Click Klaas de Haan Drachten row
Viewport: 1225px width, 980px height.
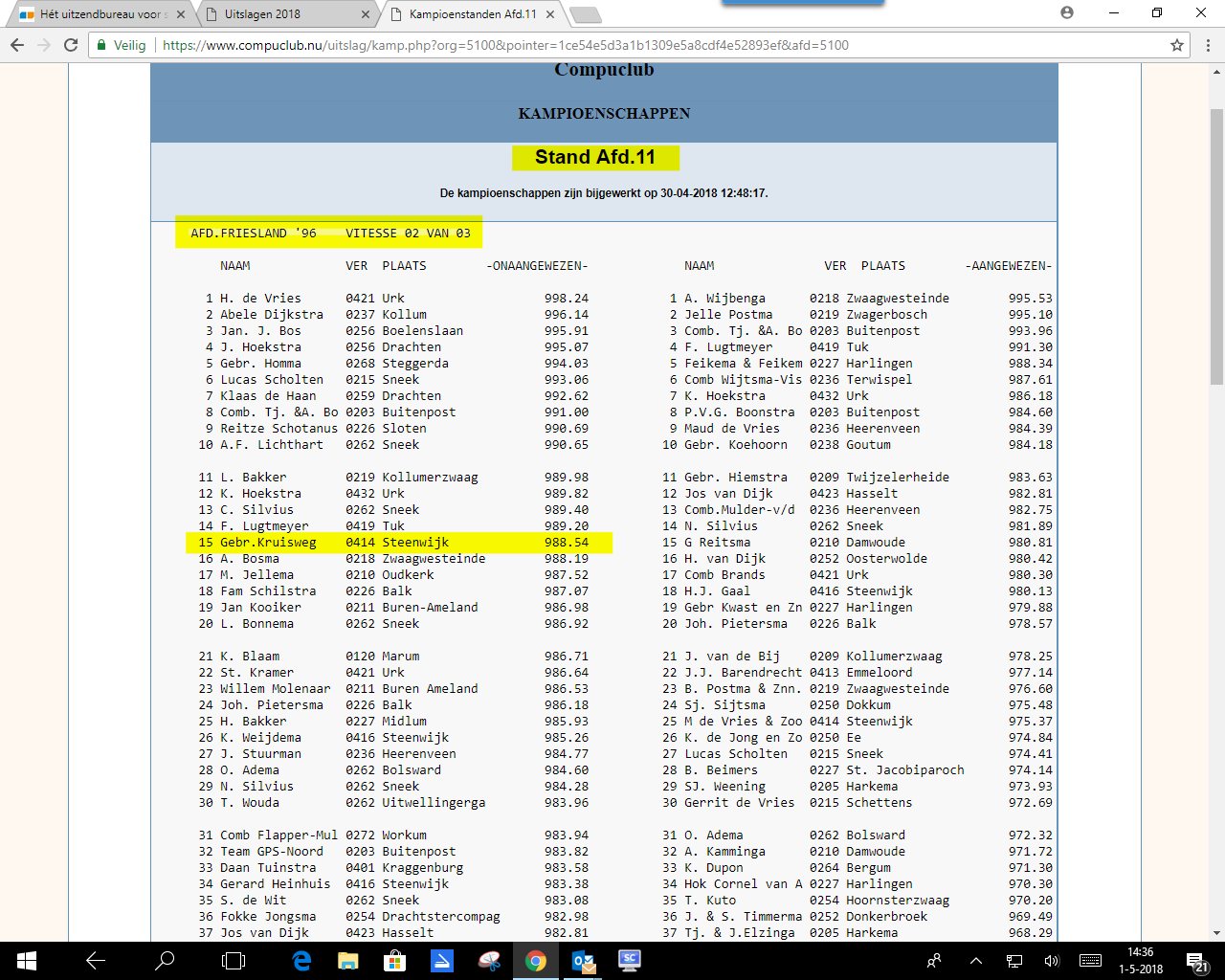pos(393,395)
